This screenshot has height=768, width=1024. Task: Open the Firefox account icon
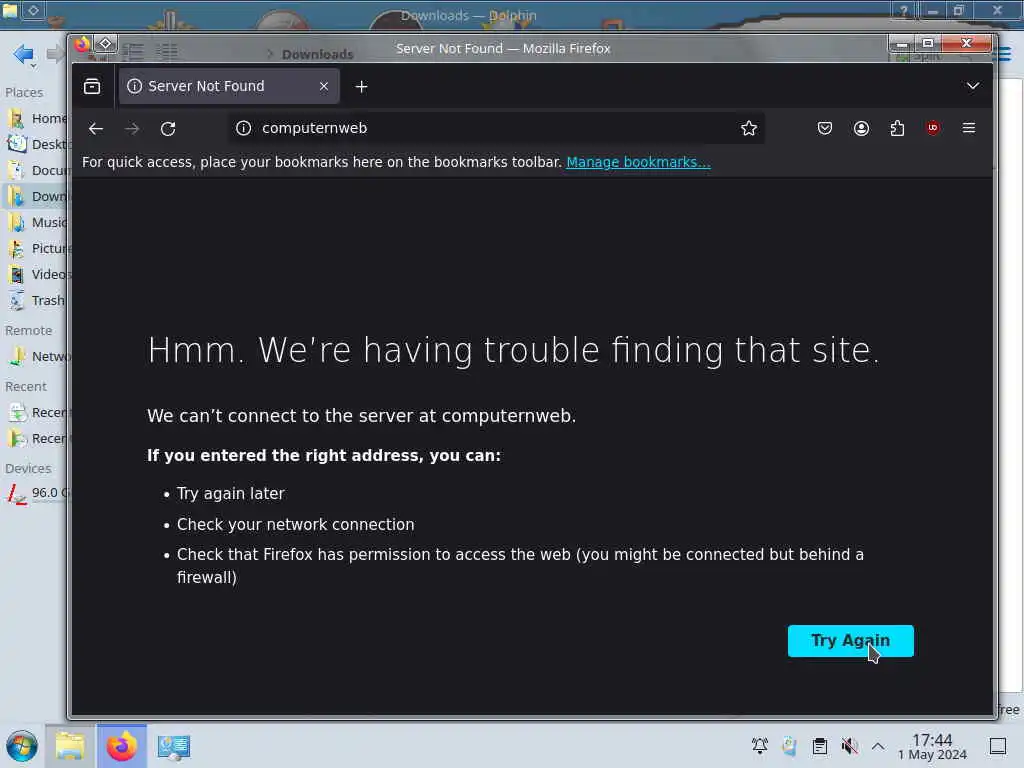click(861, 128)
